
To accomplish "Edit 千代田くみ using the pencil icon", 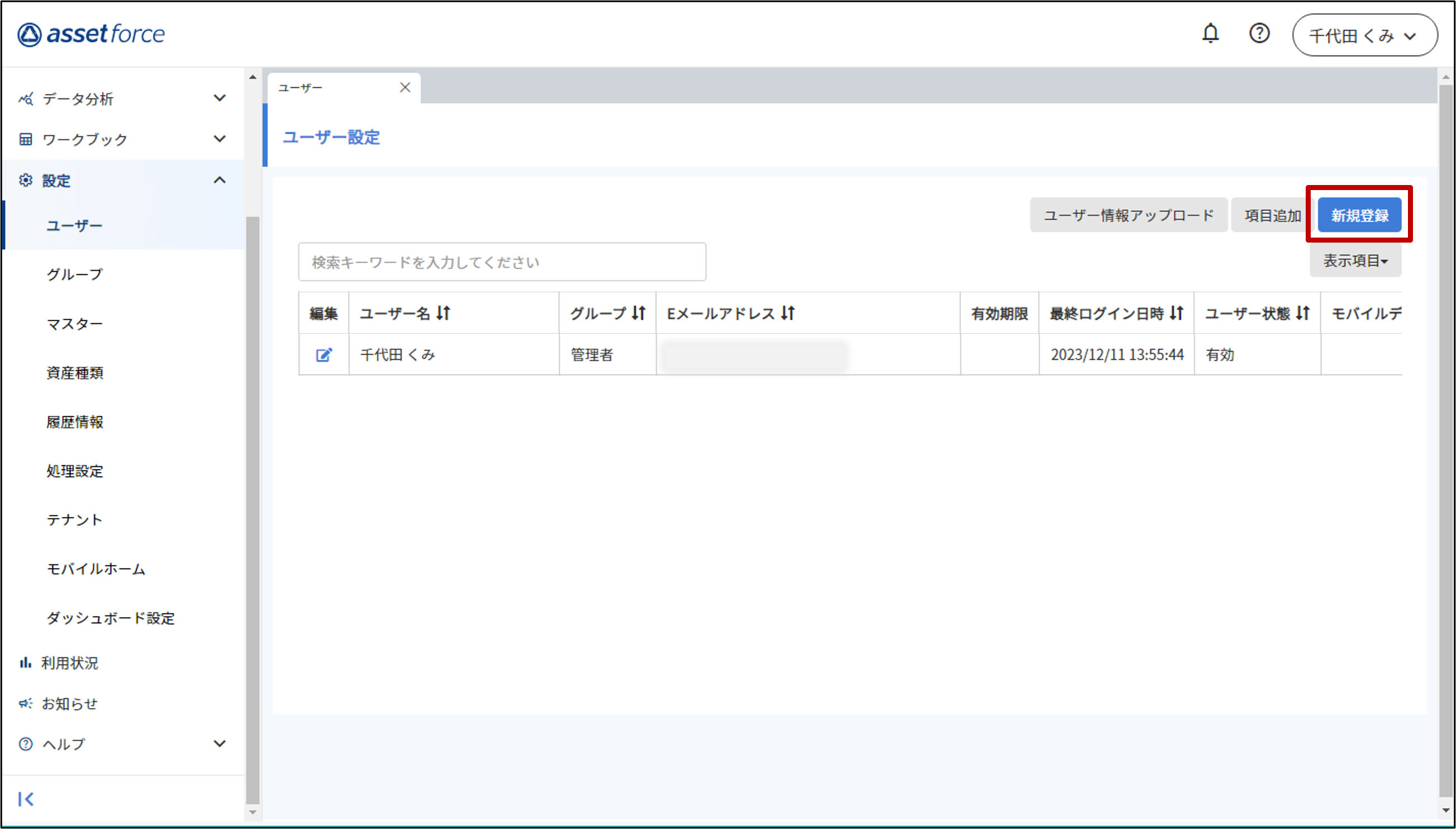I will [x=323, y=354].
